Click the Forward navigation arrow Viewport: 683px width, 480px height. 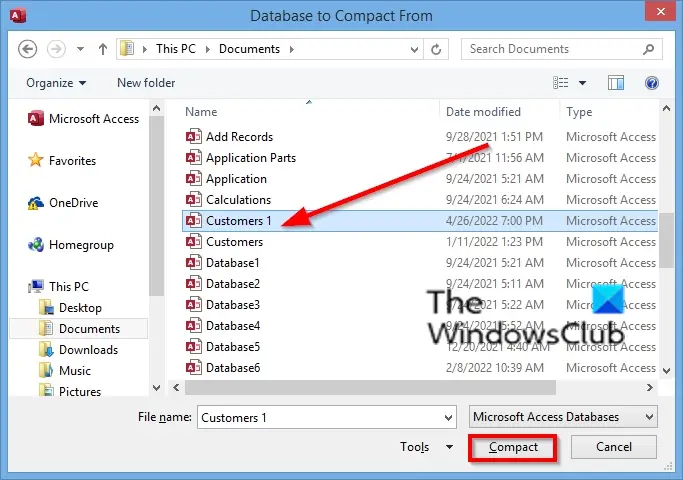point(56,49)
